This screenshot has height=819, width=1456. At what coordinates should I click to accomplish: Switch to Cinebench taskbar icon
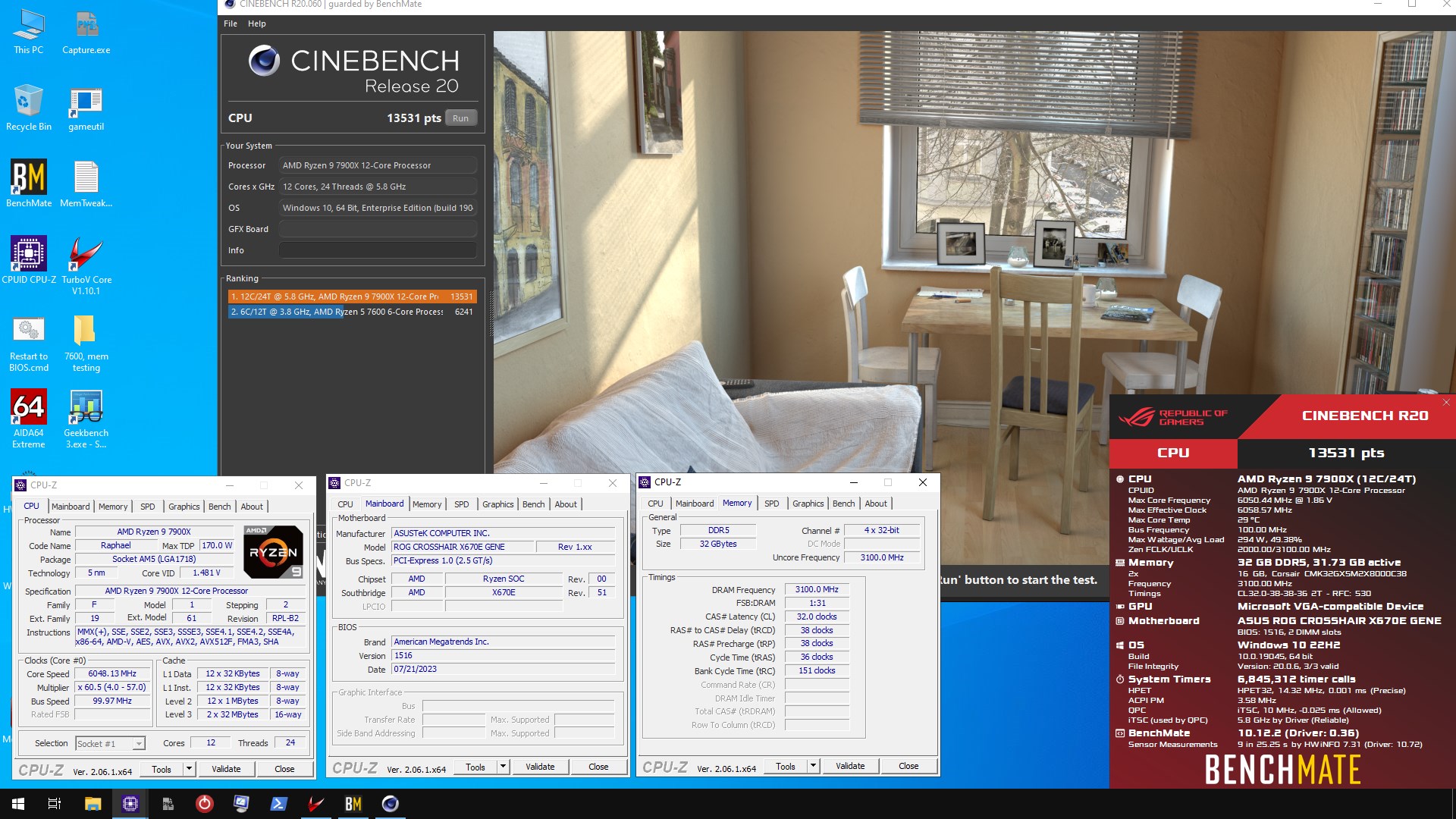tap(391, 804)
